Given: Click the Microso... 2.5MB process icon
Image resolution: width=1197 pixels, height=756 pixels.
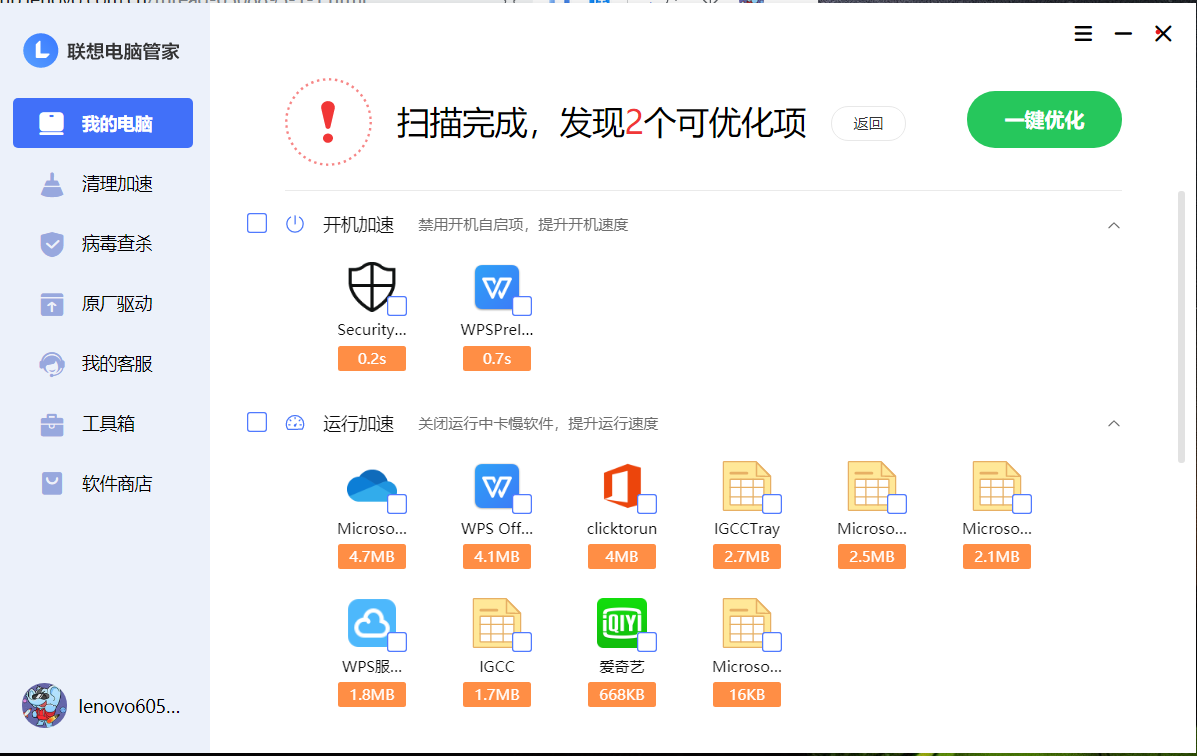Looking at the screenshot, I should [x=872, y=486].
